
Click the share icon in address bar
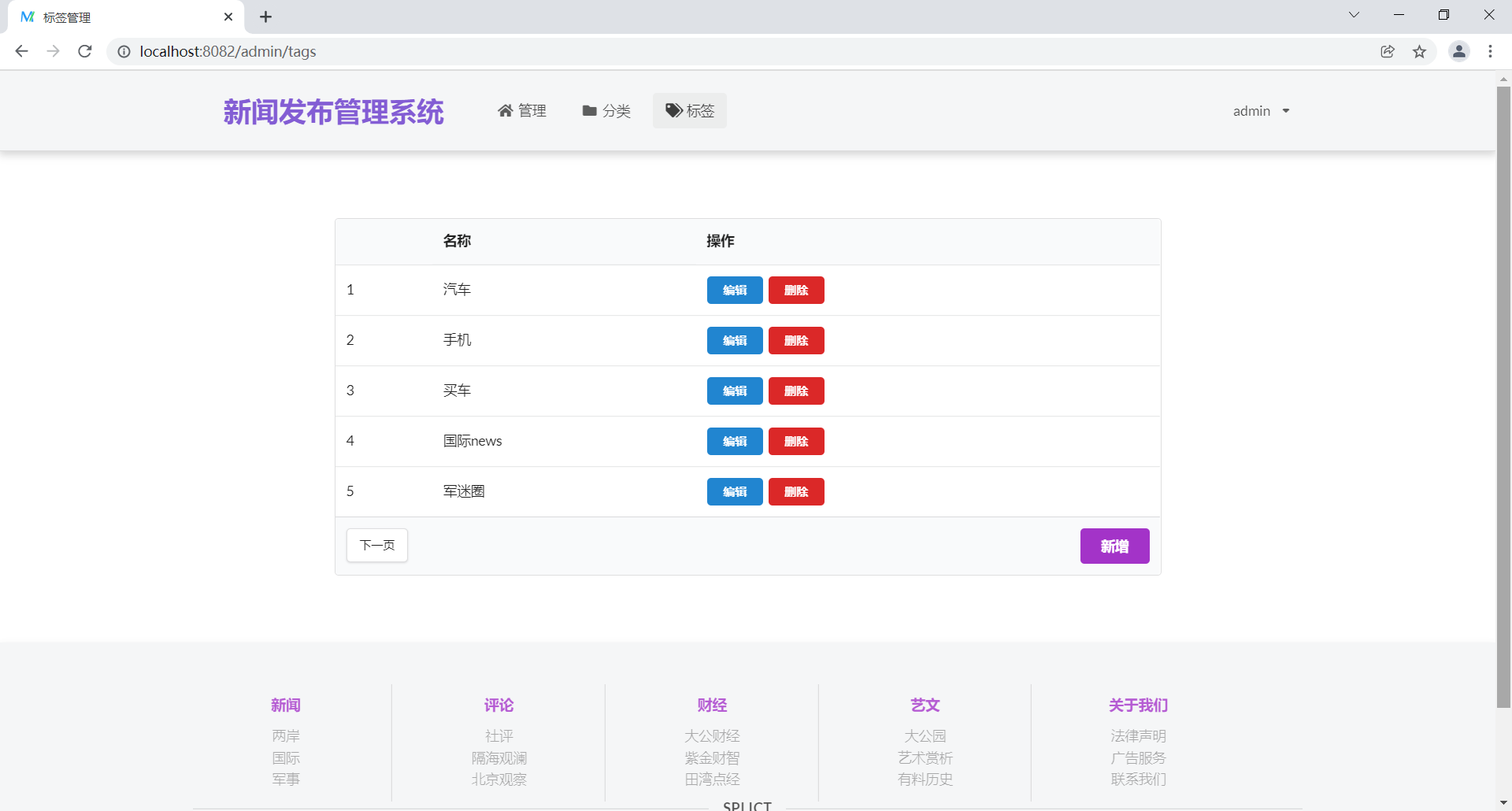click(x=1388, y=51)
